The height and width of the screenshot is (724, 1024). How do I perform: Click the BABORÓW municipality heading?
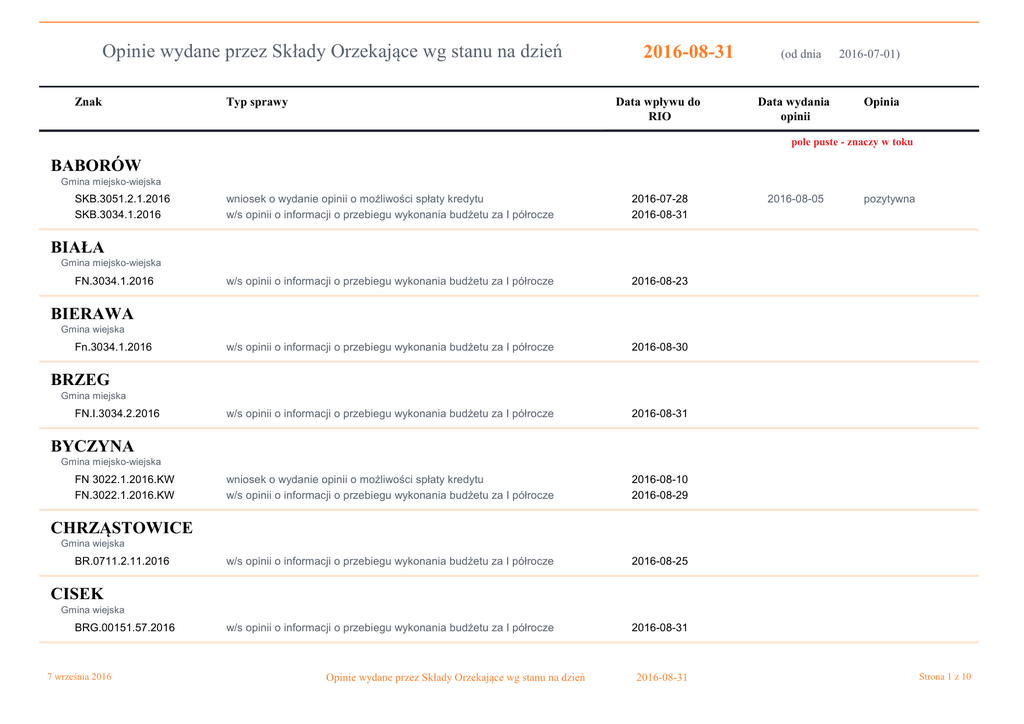coord(96,165)
